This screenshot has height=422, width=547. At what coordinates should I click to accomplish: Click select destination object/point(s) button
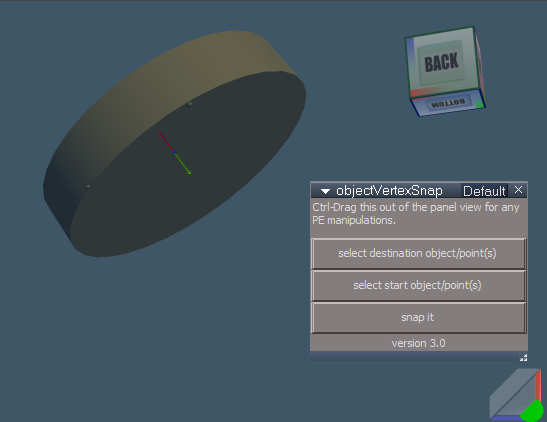(x=418, y=253)
